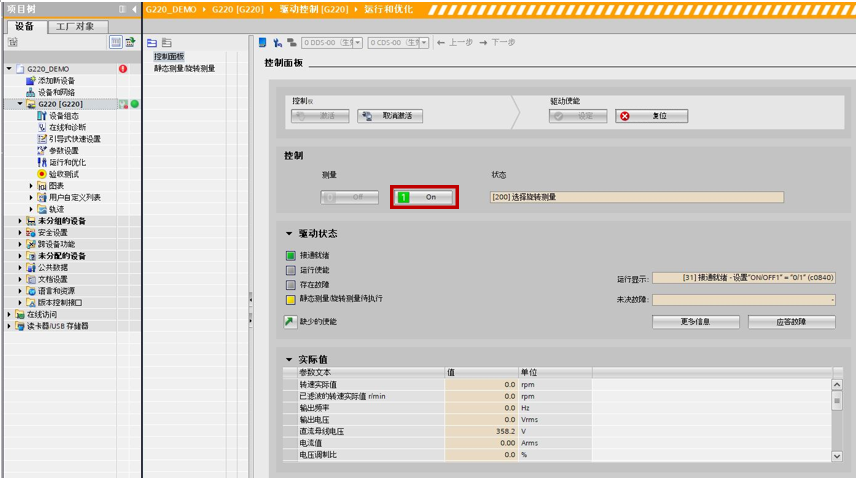
Task: Click the 取消激活 control button
Action: [391, 116]
